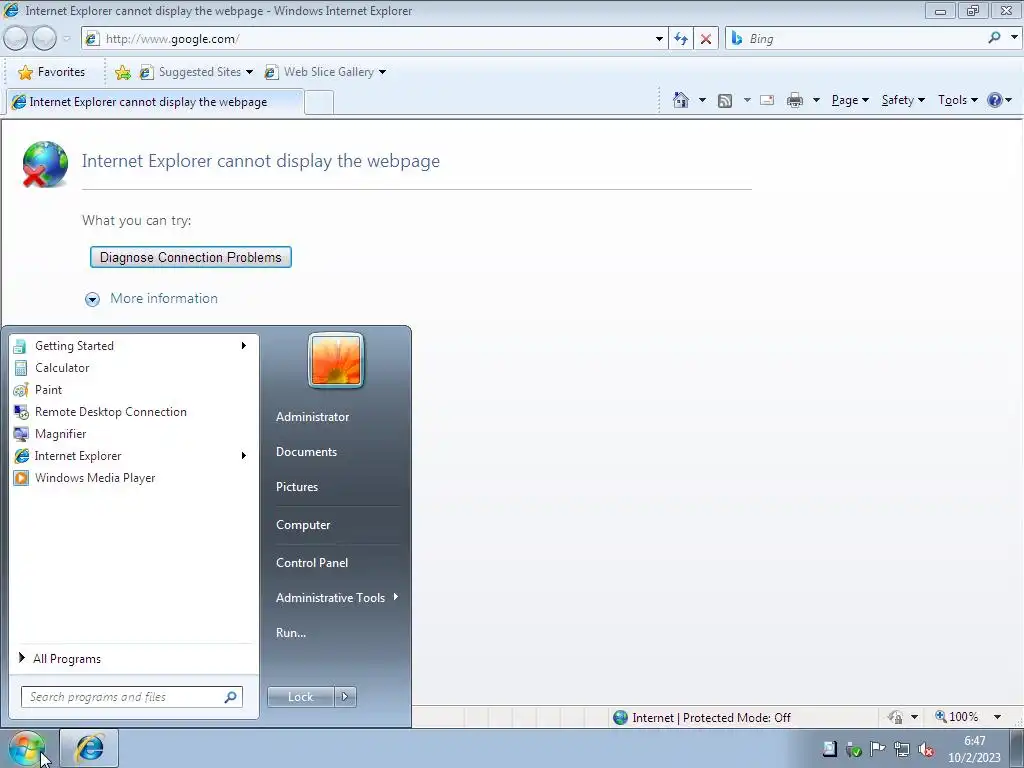Click the Back navigation button

[15, 39]
